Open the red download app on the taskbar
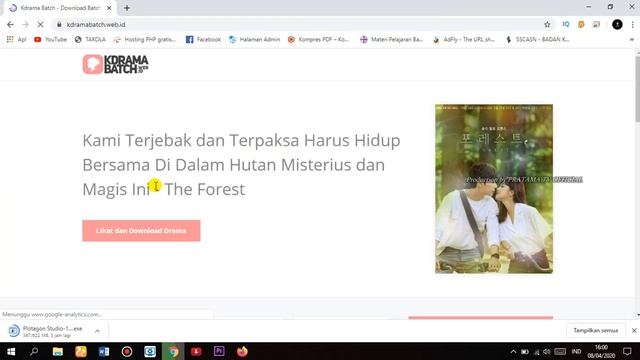640x360 pixels. tap(196, 351)
